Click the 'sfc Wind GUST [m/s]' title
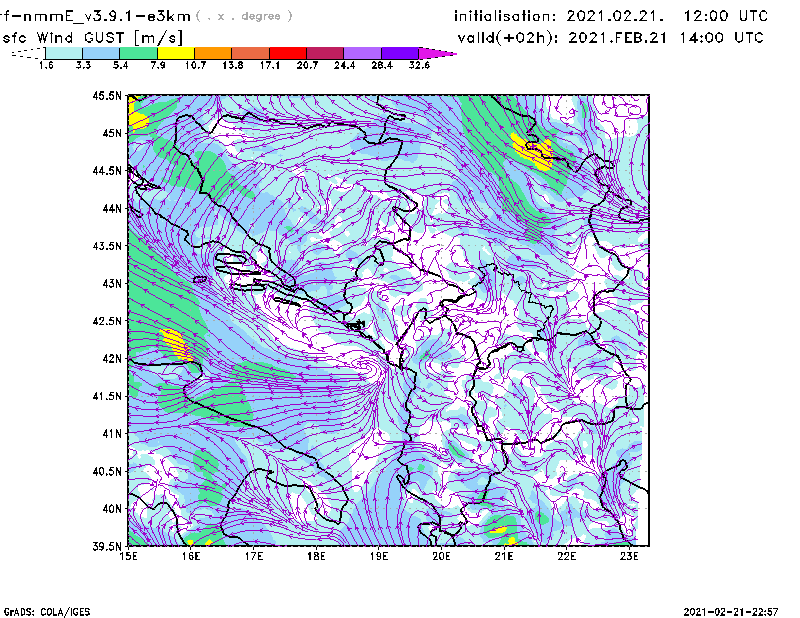Image resolution: width=800 pixels, height=618 pixels. click(x=92, y=38)
